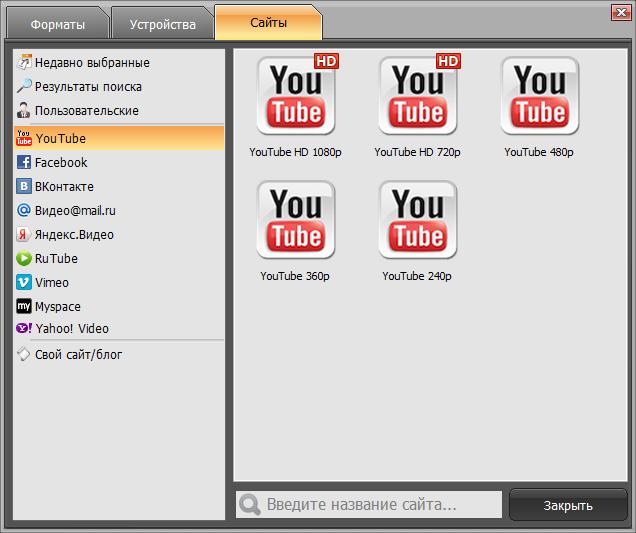Click the Пользовательские person icon
The height and width of the screenshot is (533, 636).
click(x=24, y=110)
